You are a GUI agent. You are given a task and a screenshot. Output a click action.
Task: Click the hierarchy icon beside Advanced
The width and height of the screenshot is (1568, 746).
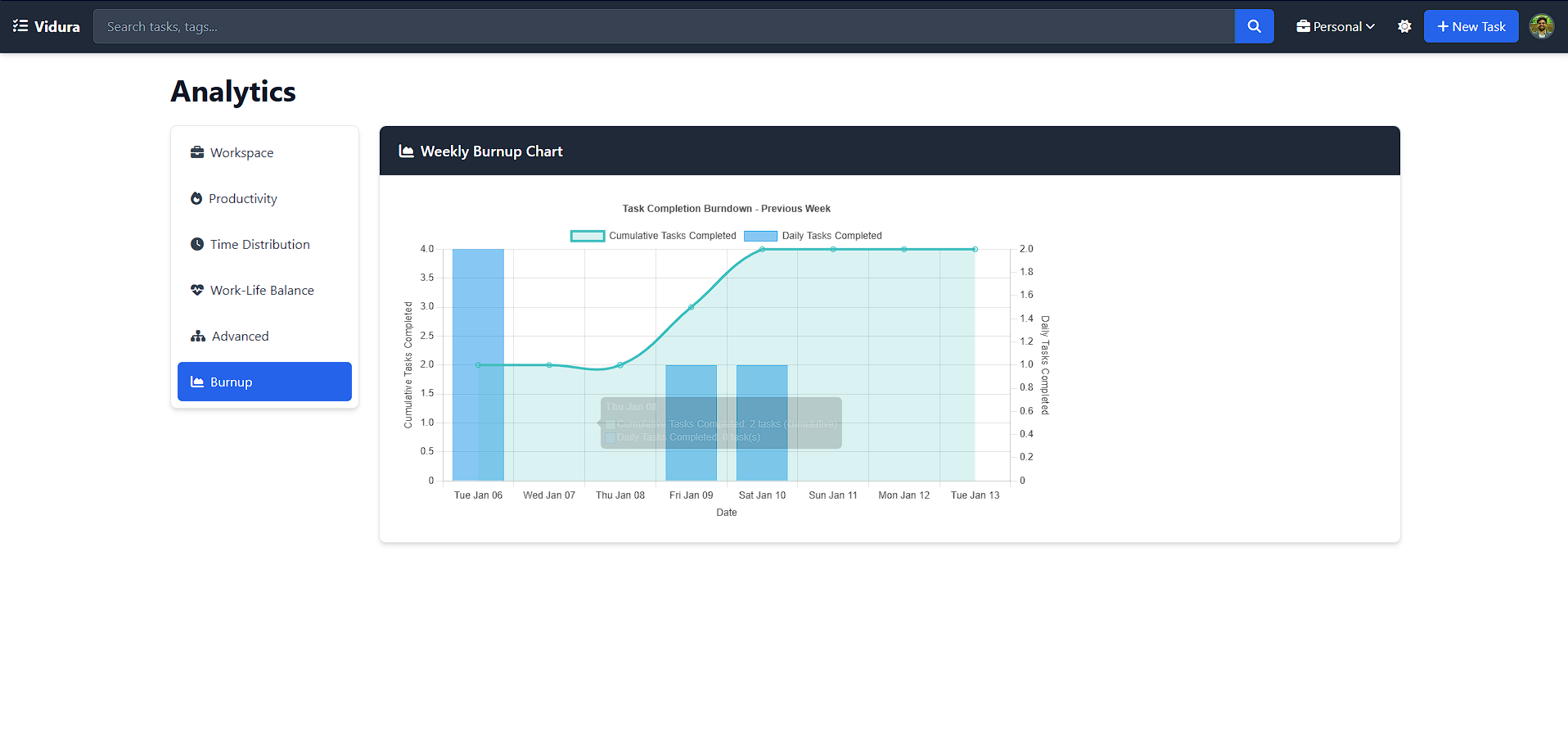tap(198, 336)
